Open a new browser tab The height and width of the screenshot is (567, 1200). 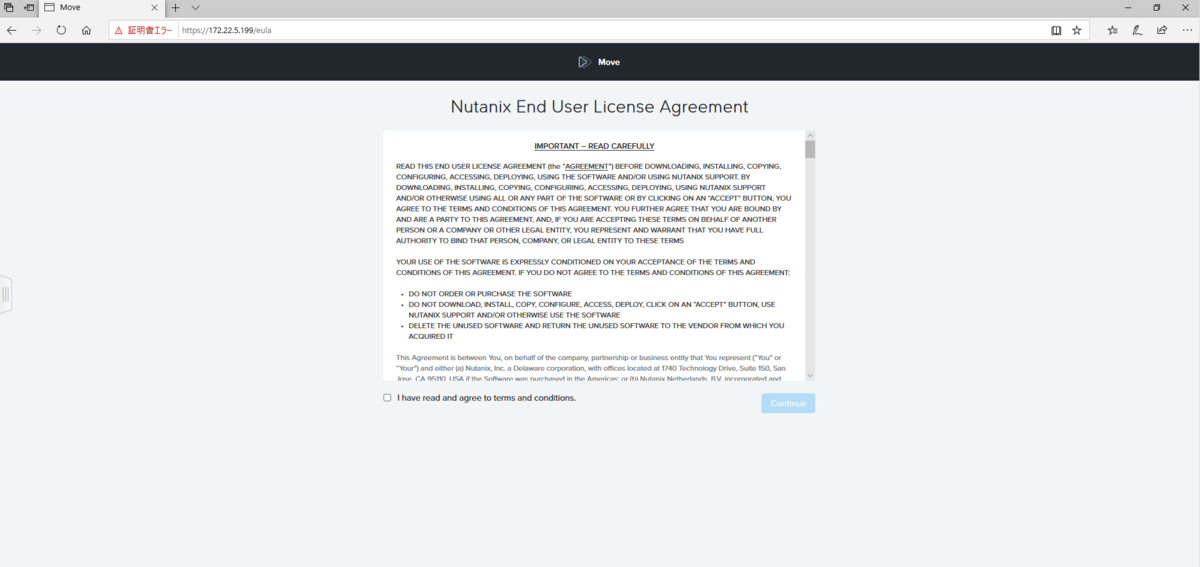click(x=176, y=7)
